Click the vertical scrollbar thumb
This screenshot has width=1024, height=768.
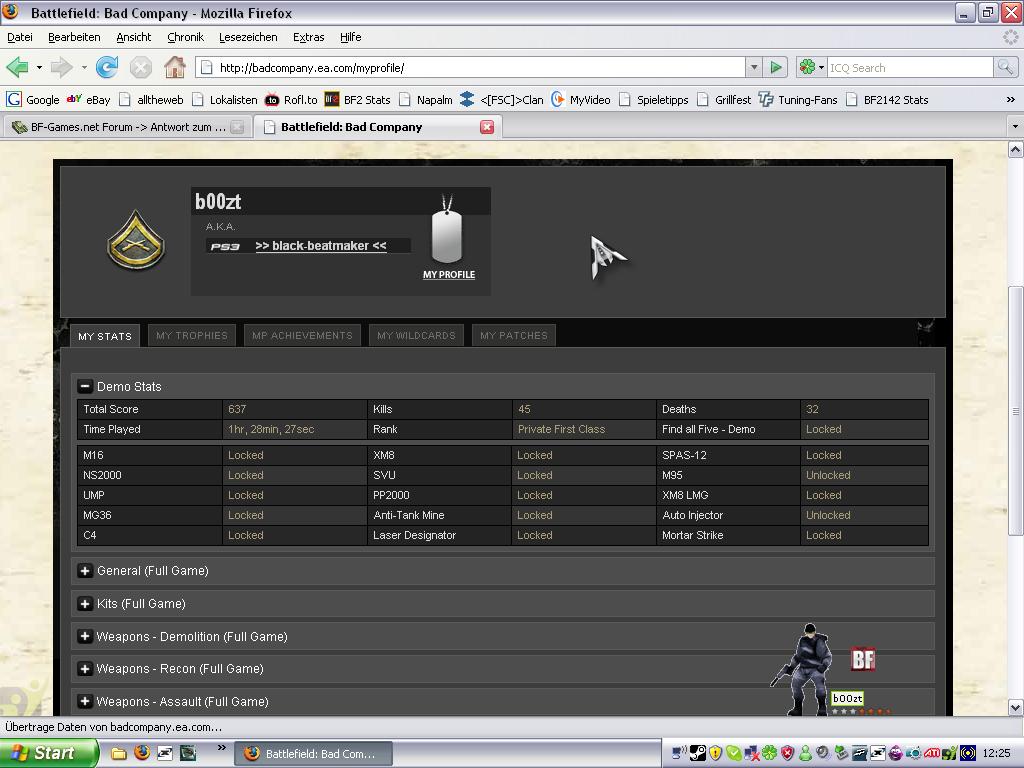[x=1016, y=411]
